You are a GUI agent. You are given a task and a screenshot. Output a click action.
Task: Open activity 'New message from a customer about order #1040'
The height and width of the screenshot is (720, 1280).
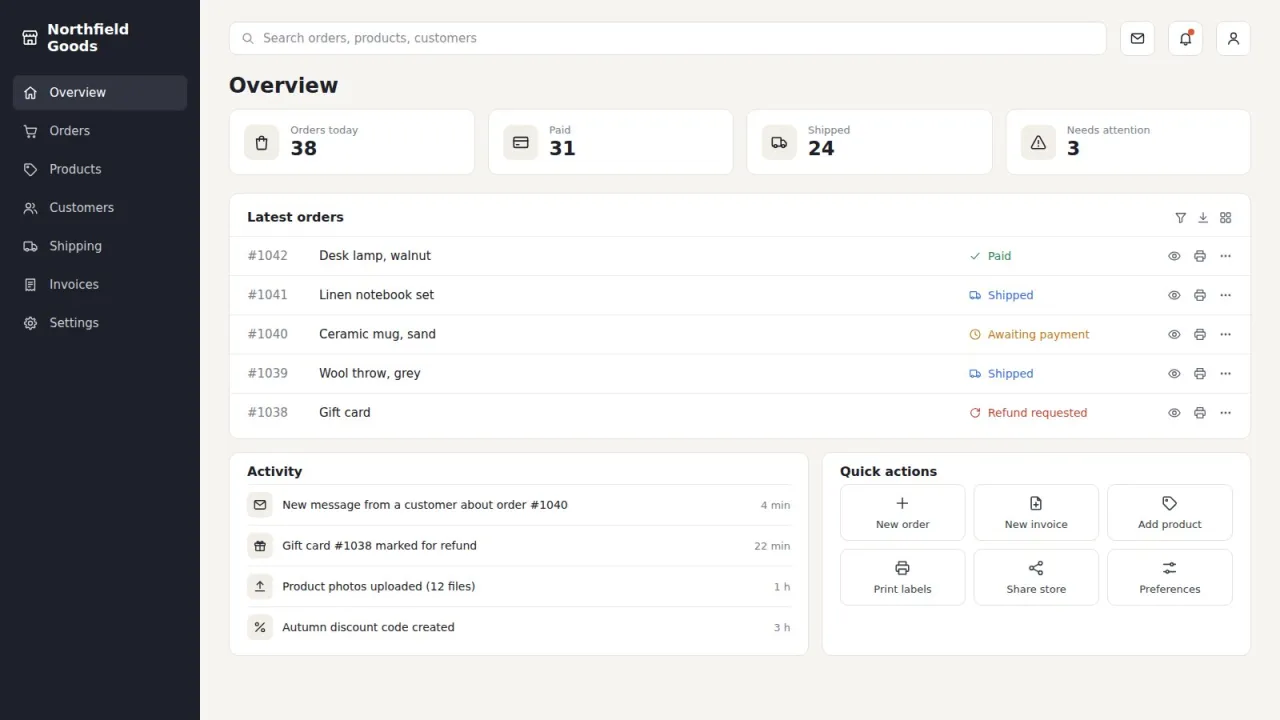tap(519, 505)
